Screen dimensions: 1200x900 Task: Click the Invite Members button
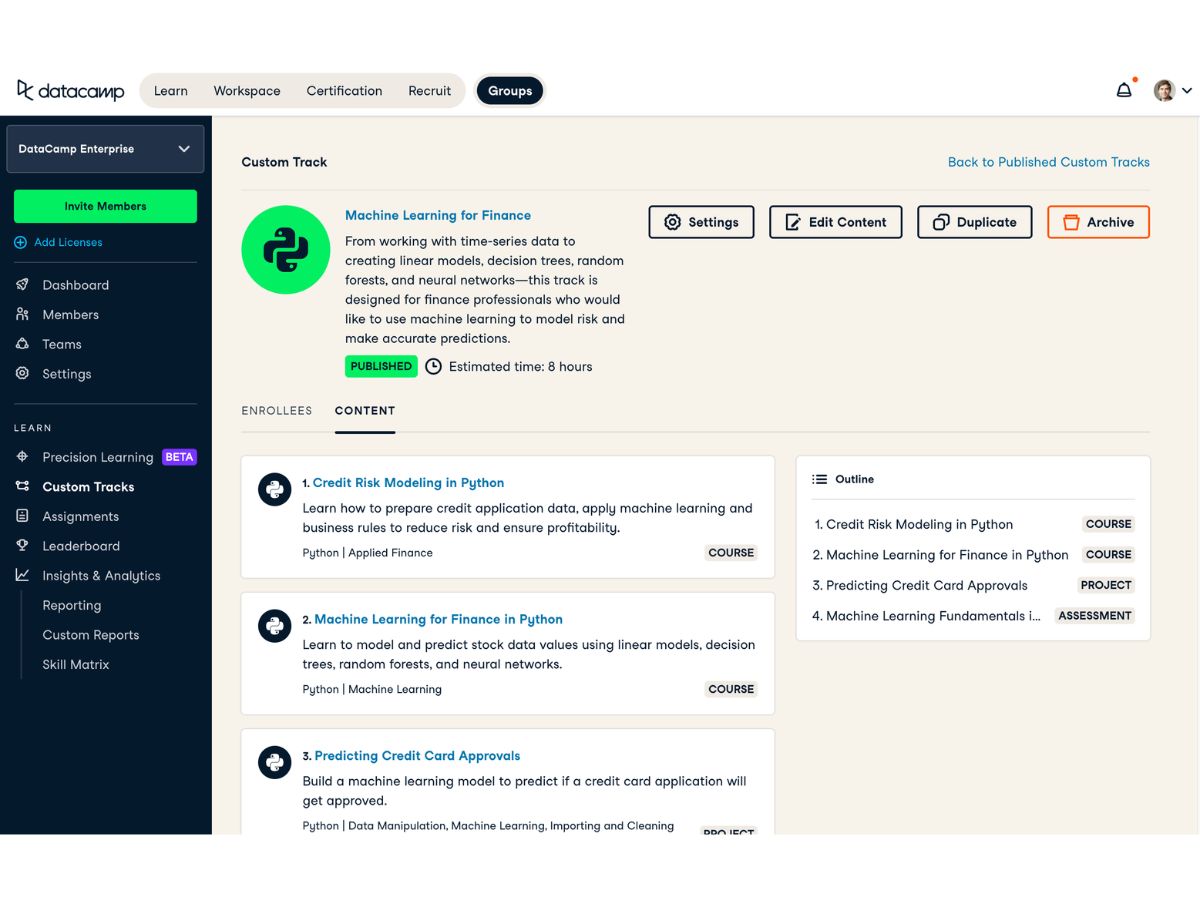point(105,206)
